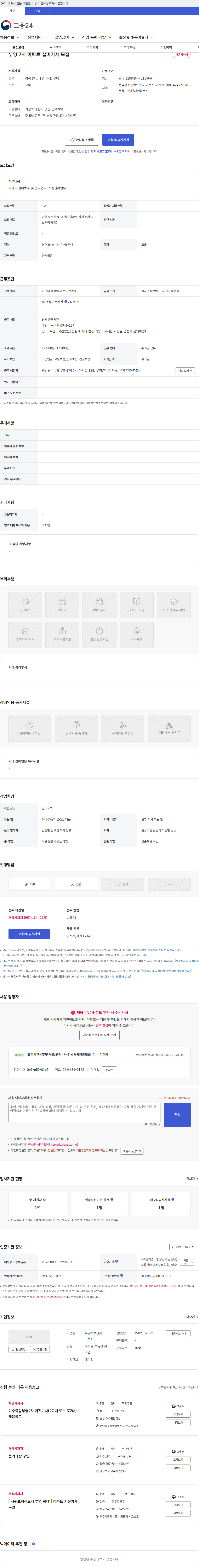Switch to the 기업 tab
This screenshot has height=1568, width=199.
pyautogui.click(x=37, y=11)
